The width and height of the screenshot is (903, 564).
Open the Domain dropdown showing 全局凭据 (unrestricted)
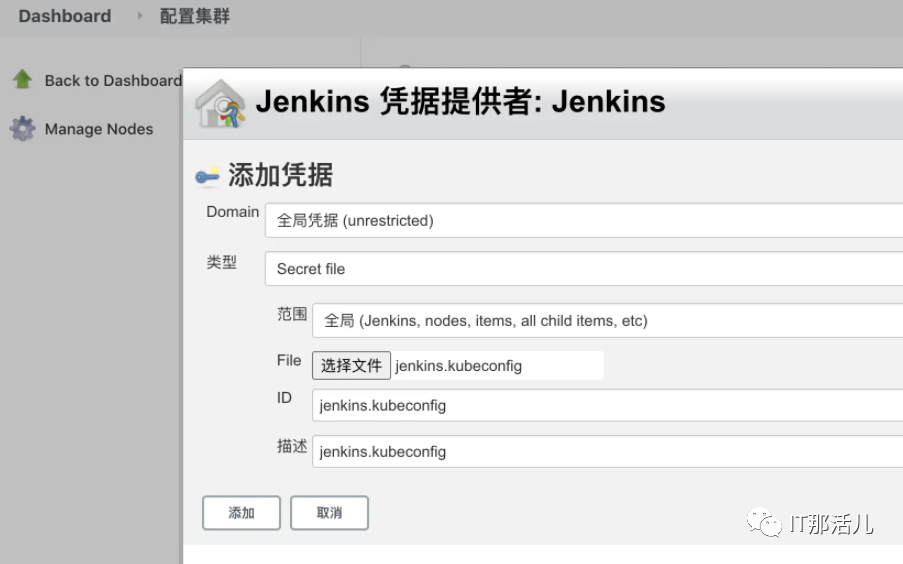584,220
